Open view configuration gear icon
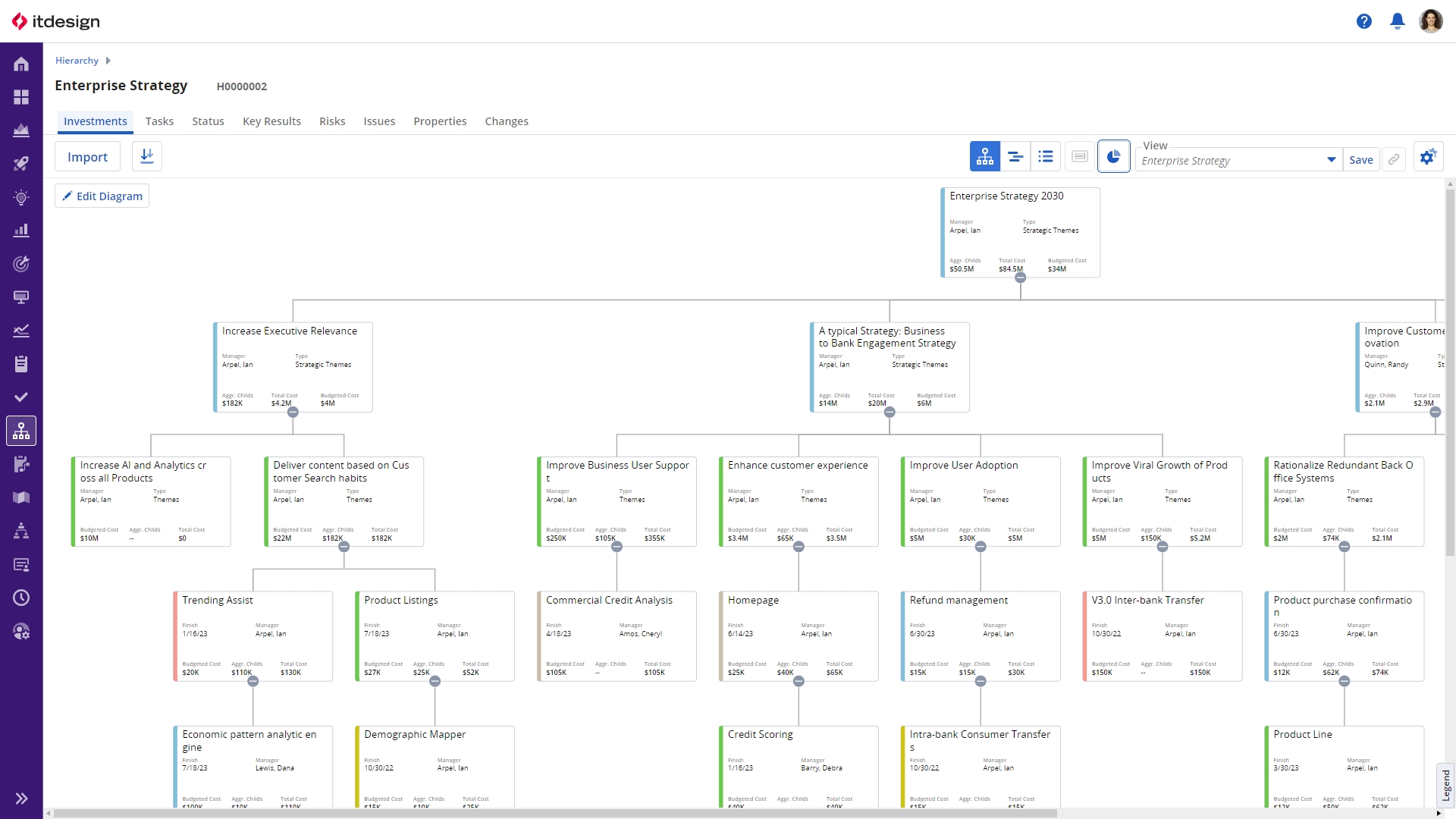 click(1428, 157)
